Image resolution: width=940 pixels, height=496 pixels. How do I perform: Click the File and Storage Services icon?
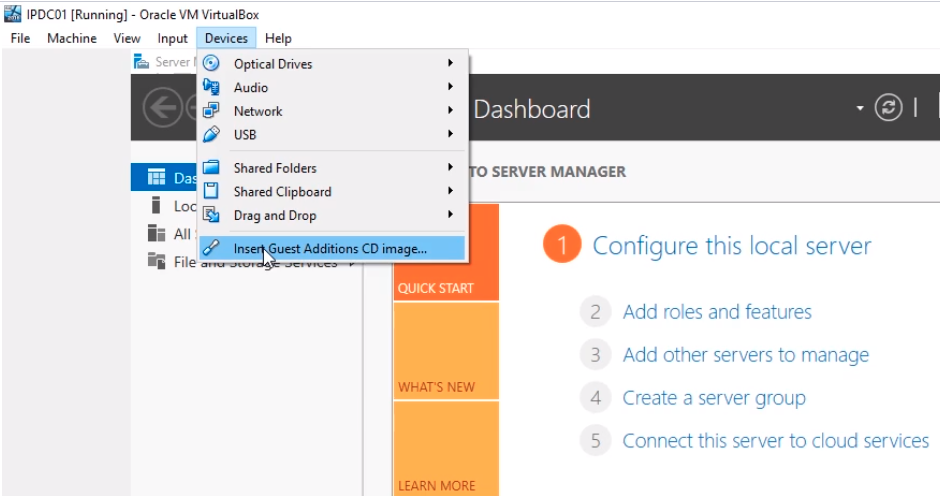(156, 261)
